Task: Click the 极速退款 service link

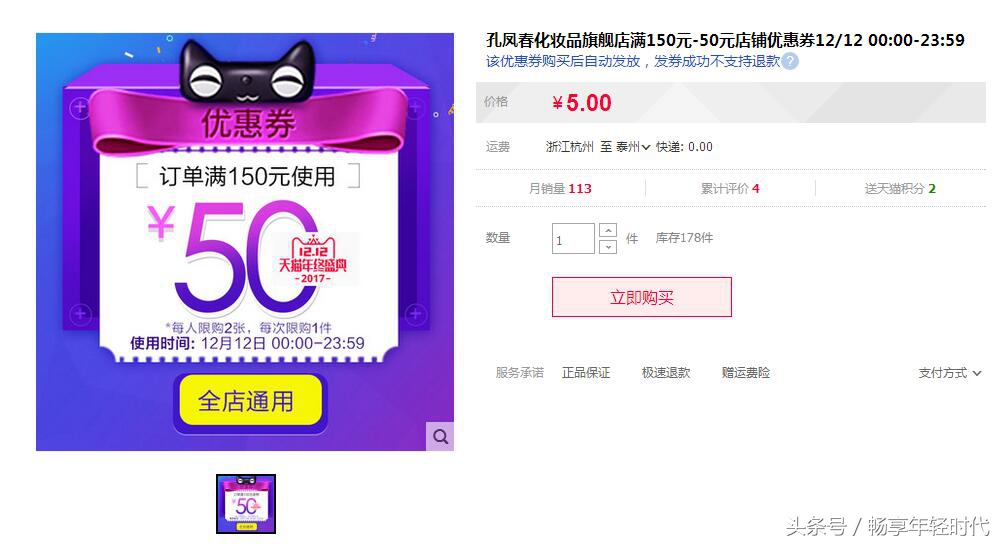Action: point(666,373)
